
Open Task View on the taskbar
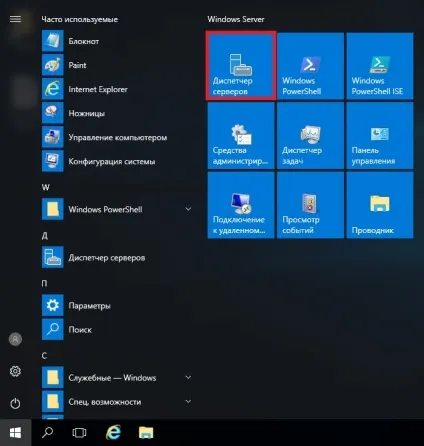[x=79, y=433]
